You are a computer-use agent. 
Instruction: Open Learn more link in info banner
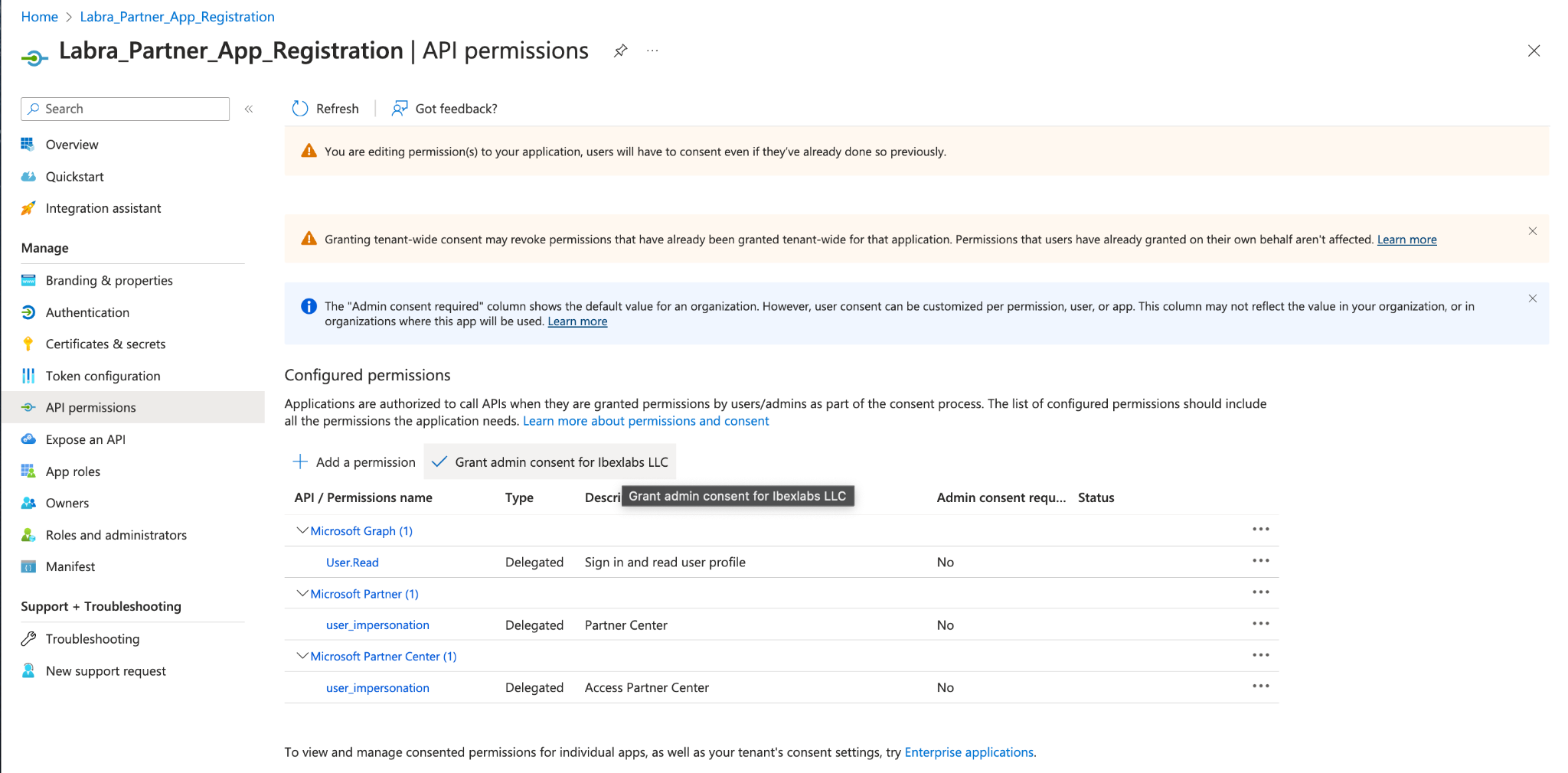pyautogui.click(x=577, y=321)
